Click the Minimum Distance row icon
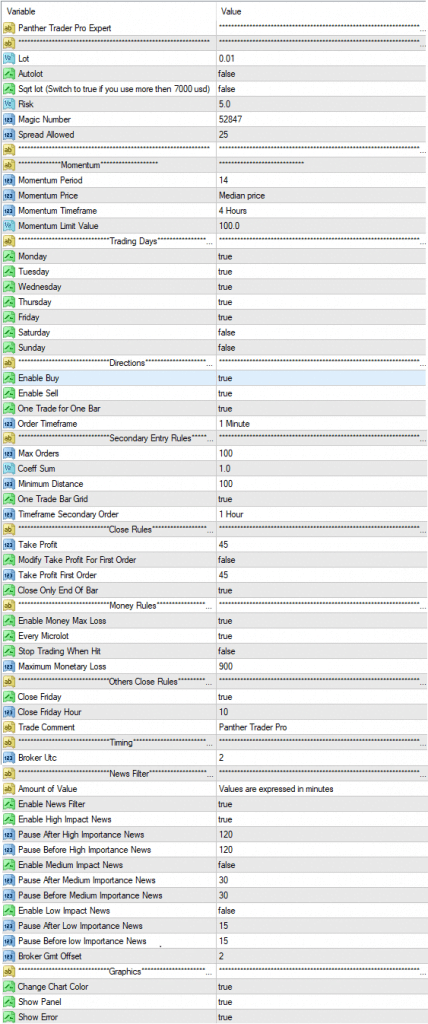Screen dimensions: 428x1024 click(x=8, y=484)
